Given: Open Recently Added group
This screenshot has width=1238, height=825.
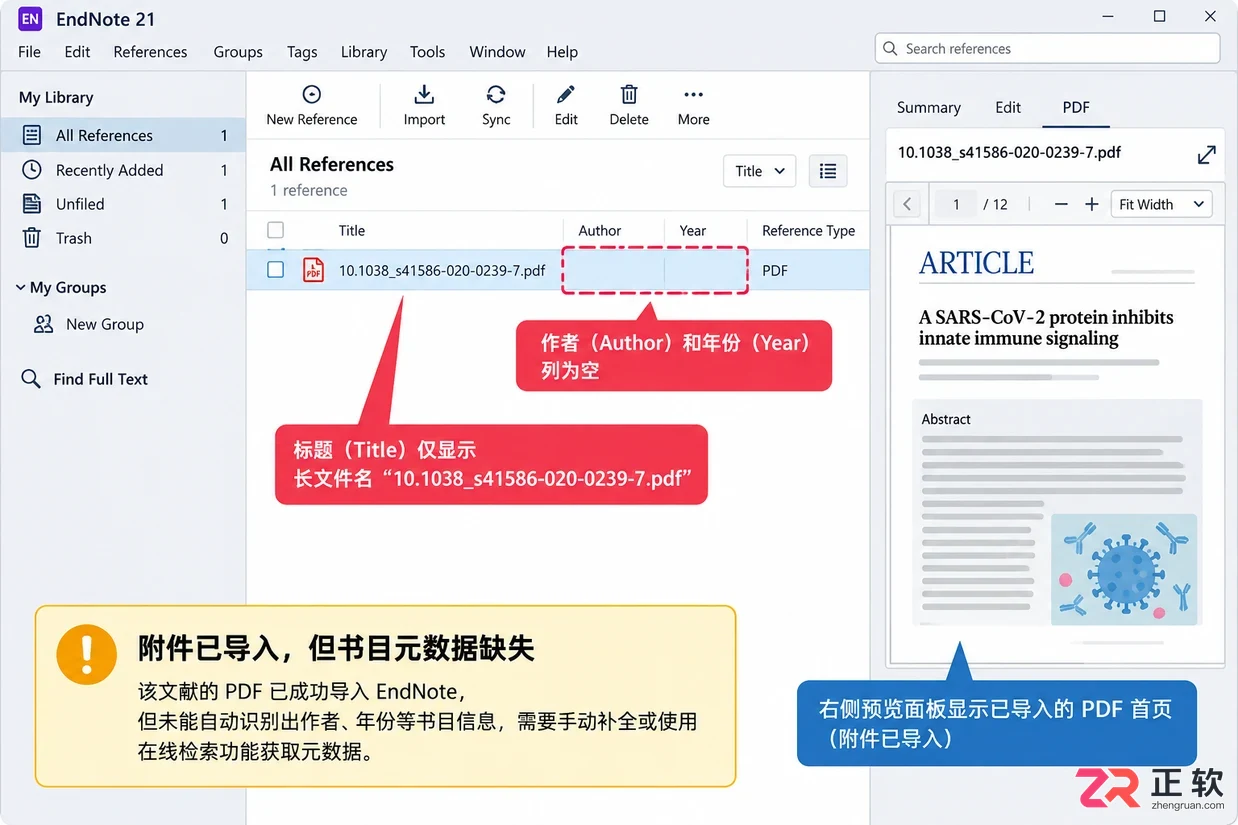Looking at the screenshot, I should click(x=123, y=170).
